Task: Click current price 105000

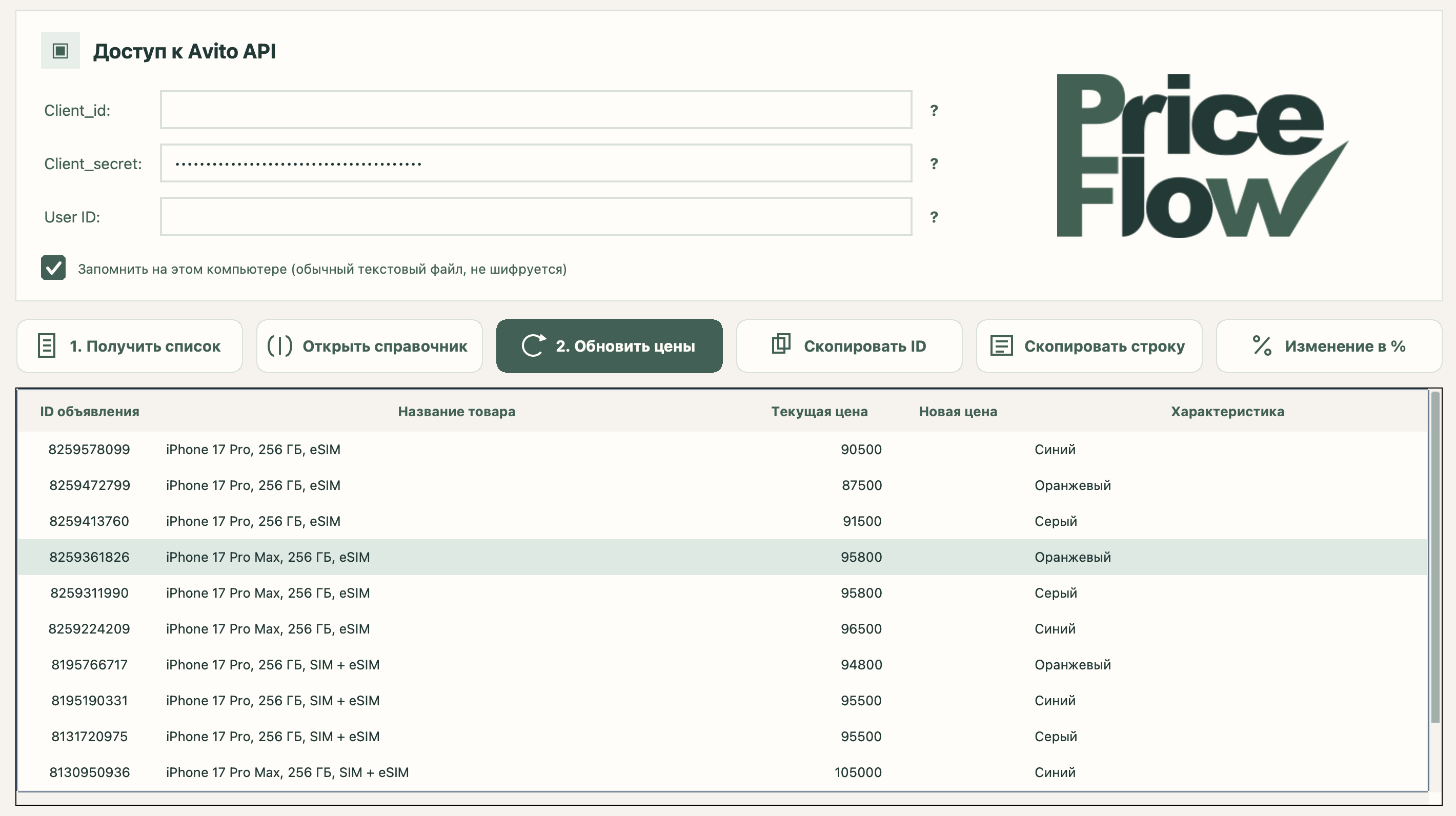Action: click(858, 772)
